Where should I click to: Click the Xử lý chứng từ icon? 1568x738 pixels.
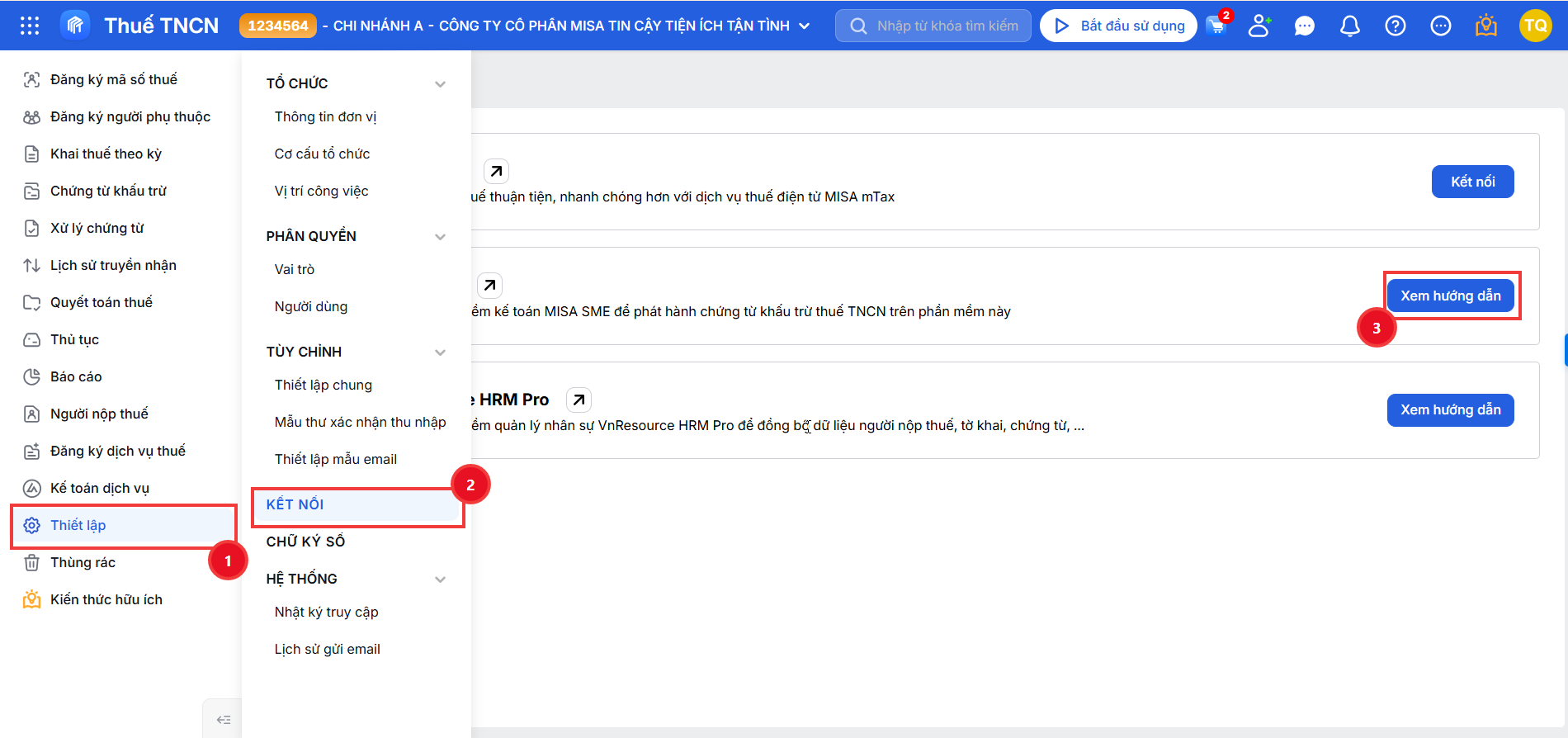coord(31,228)
